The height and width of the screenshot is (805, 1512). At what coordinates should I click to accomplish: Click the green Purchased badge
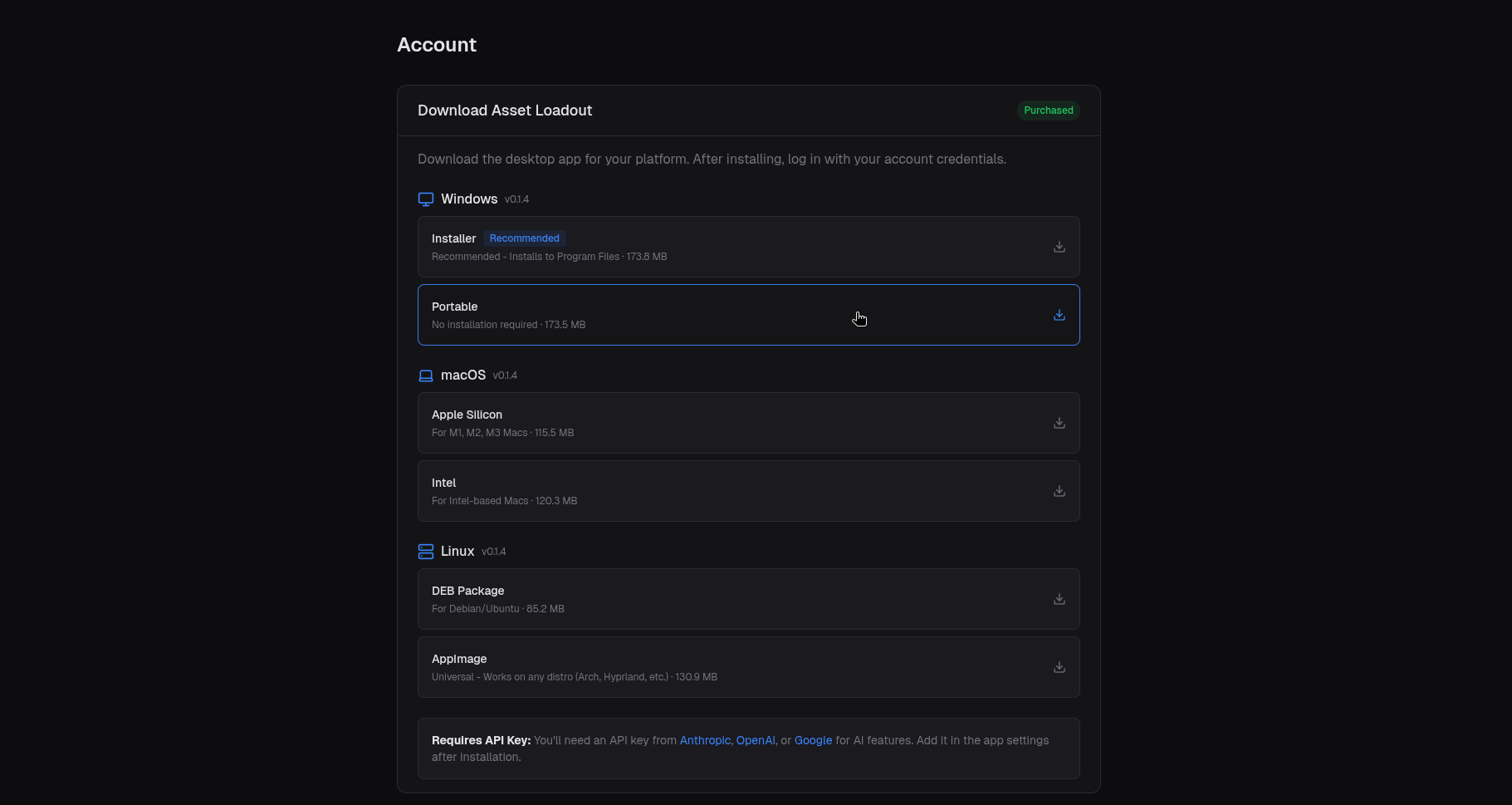1048,110
